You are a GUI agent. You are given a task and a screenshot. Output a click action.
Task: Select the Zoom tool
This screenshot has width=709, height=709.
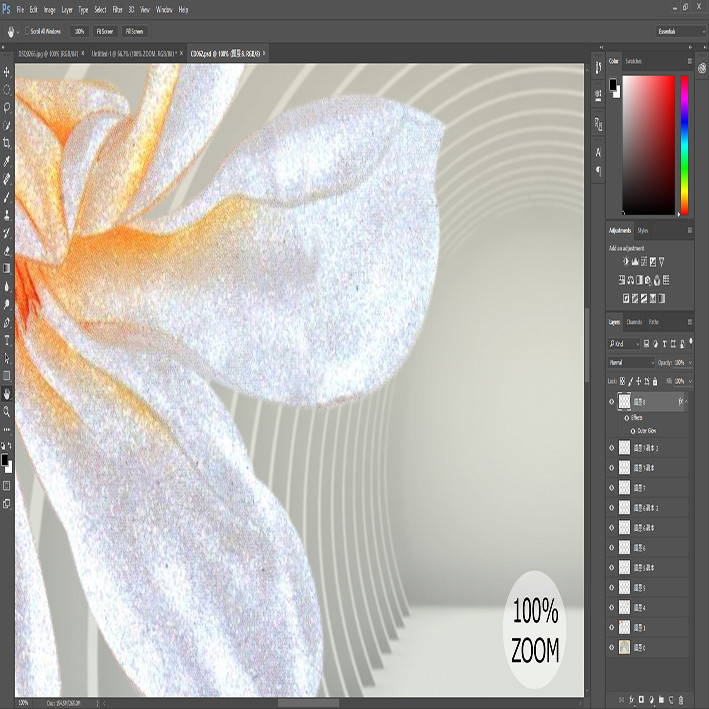pyautogui.click(x=7, y=412)
